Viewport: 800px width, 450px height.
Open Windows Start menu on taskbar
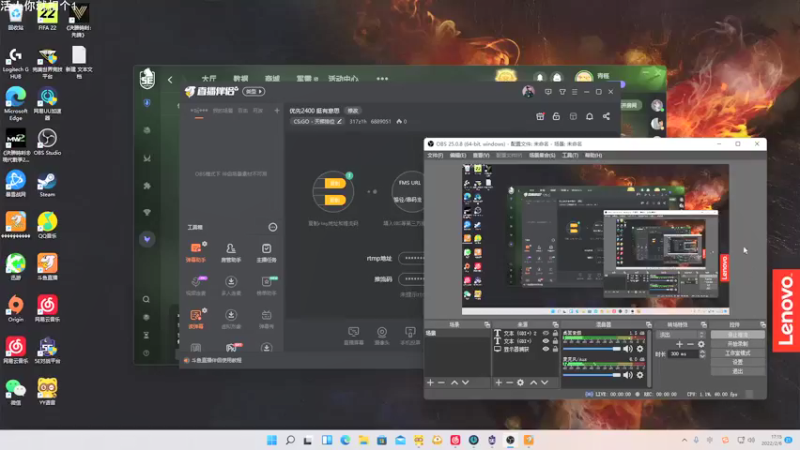pos(272,440)
